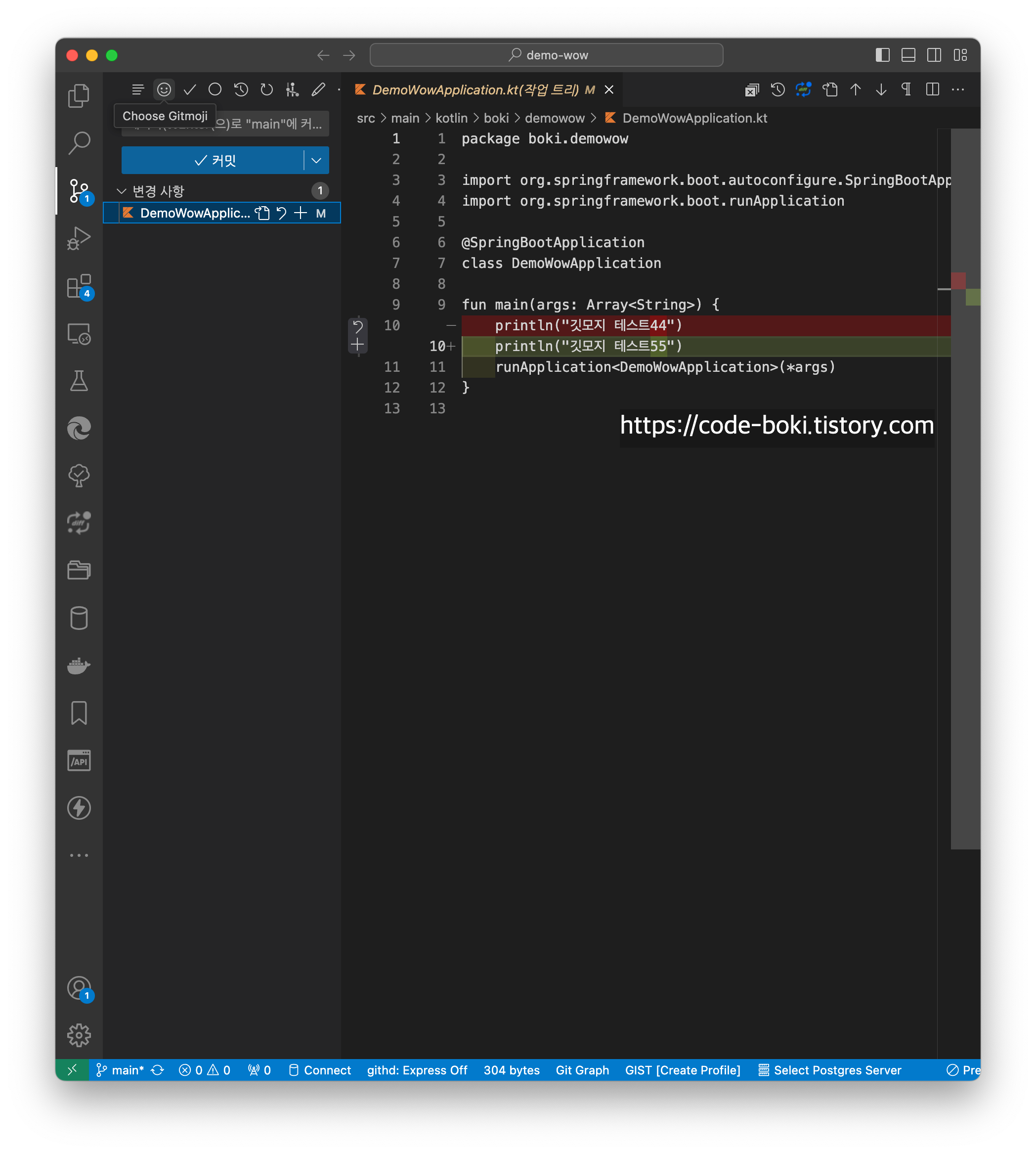This screenshot has height=1154, width=1036.
Task: Toggle primary sidebar visibility in title bar
Action: tap(882, 55)
